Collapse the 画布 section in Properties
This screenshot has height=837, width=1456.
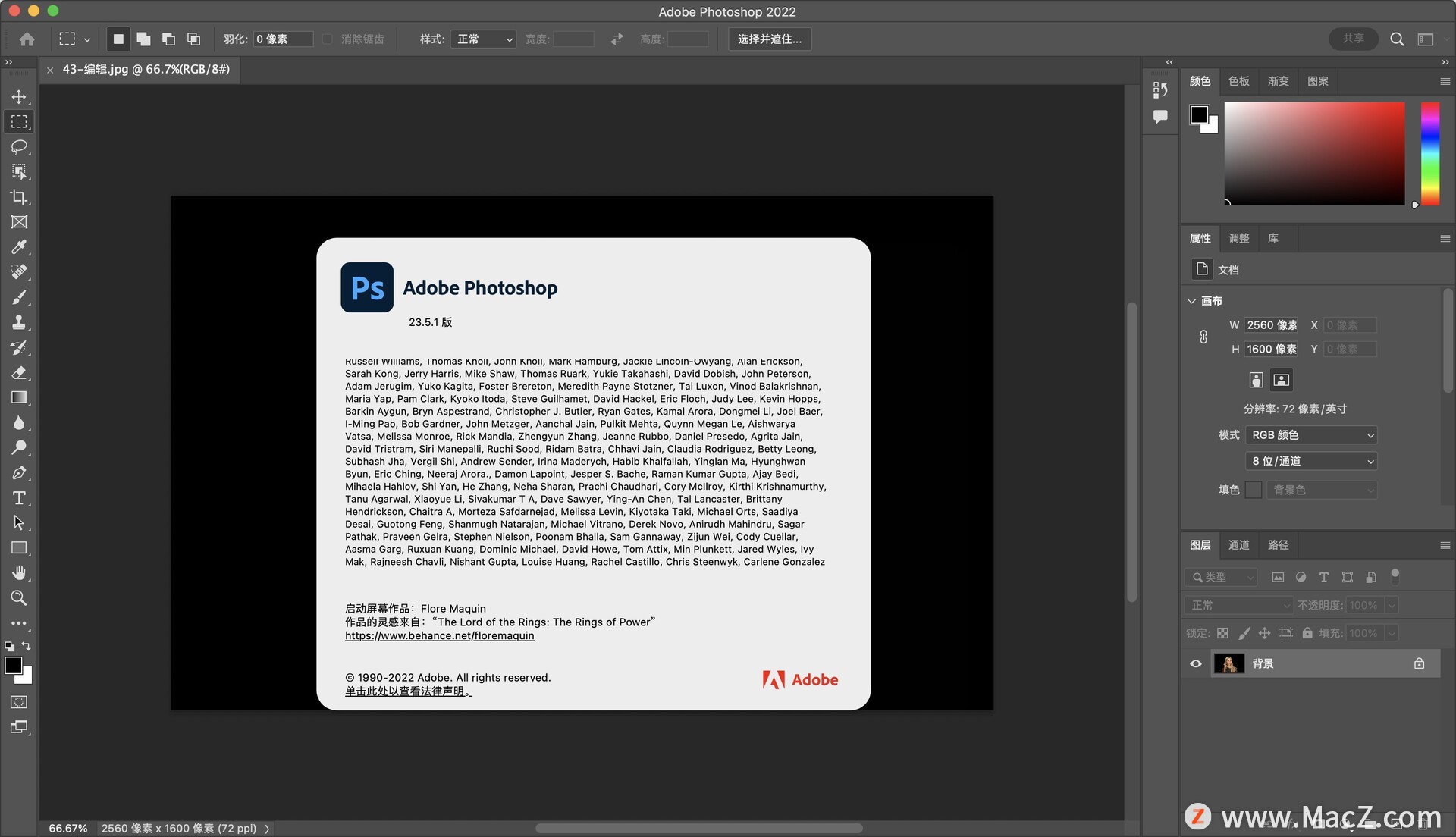tap(1192, 300)
